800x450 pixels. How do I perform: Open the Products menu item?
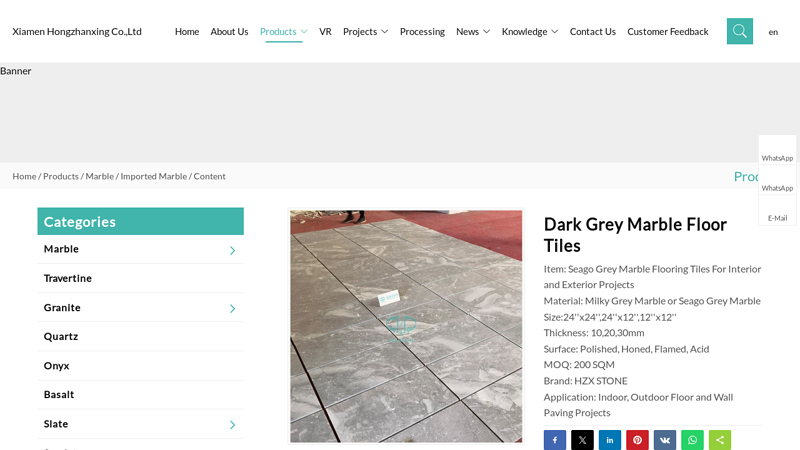[x=278, y=32]
